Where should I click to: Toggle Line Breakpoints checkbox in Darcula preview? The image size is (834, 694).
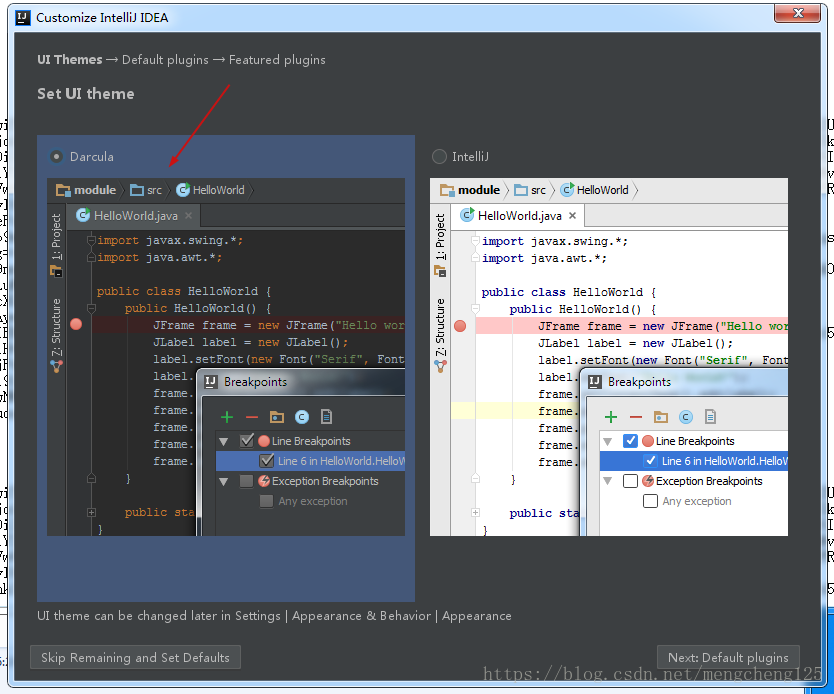coord(247,441)
